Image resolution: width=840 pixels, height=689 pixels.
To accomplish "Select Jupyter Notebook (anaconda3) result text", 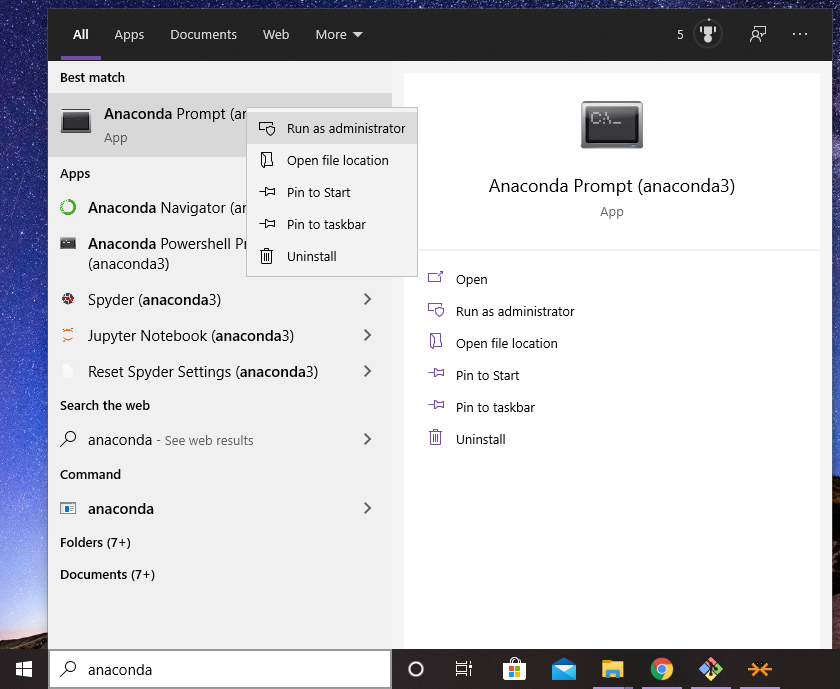I will coord(191,336).
